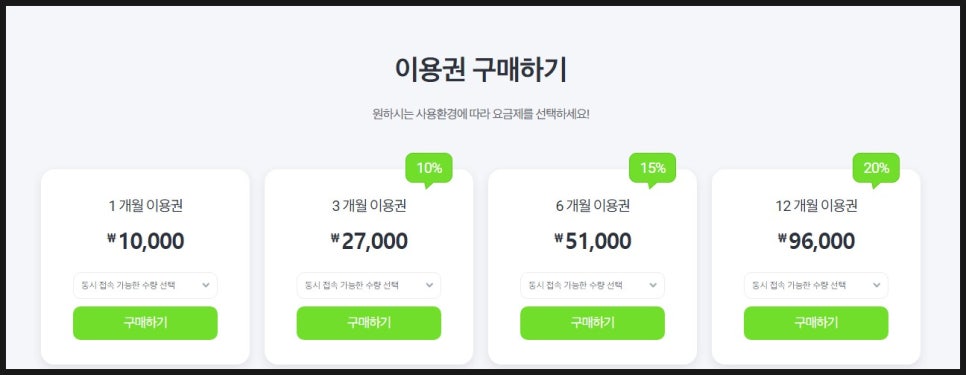Click the ₩27,000 price text

(x=369, y=241)
